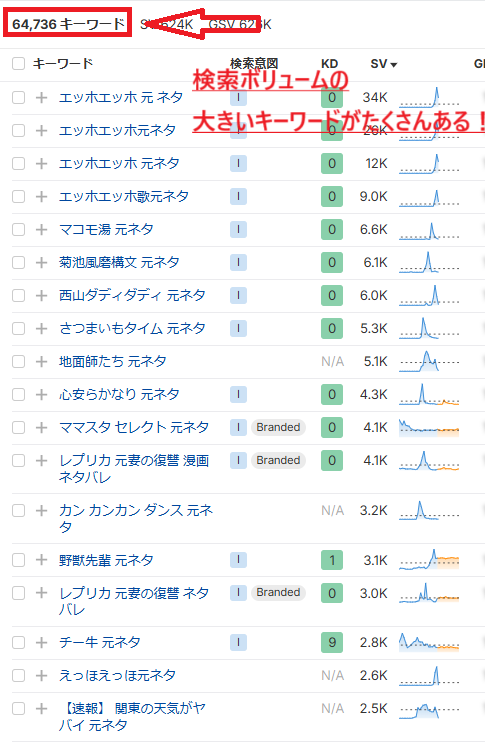Click the GSV total label at top
The height and width of the screenshot is (747, 485).
(240, 24)
